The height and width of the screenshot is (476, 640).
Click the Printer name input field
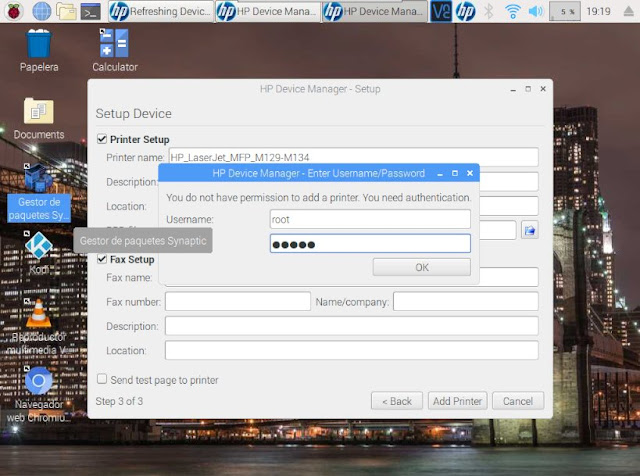pyautogui.click(x=353, y=157)
